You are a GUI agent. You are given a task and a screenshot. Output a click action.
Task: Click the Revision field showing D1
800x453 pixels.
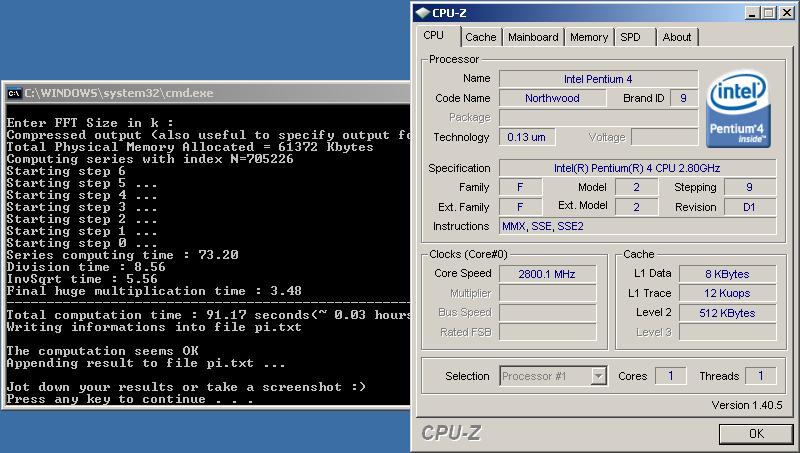coord(749,207)
